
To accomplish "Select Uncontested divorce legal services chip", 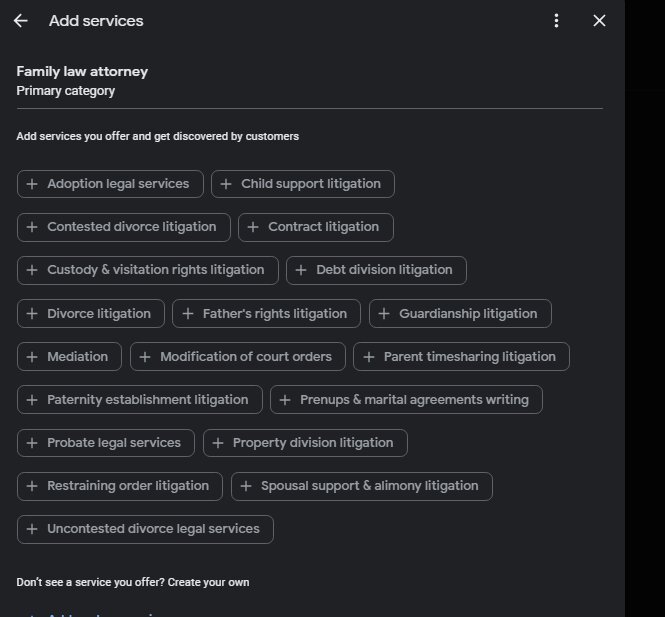I will point(145,529).
